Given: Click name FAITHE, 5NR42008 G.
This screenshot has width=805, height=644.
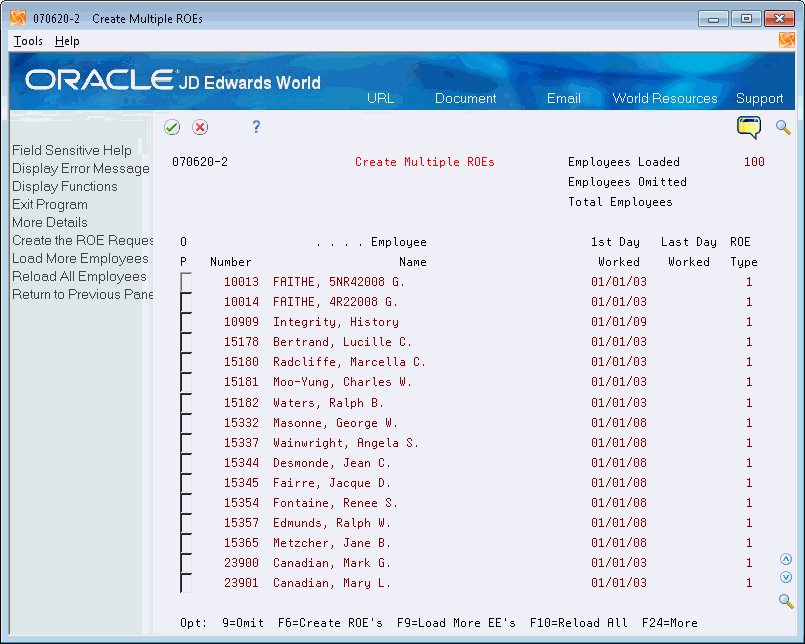Looking at the screenshot, I should (339, 282).
